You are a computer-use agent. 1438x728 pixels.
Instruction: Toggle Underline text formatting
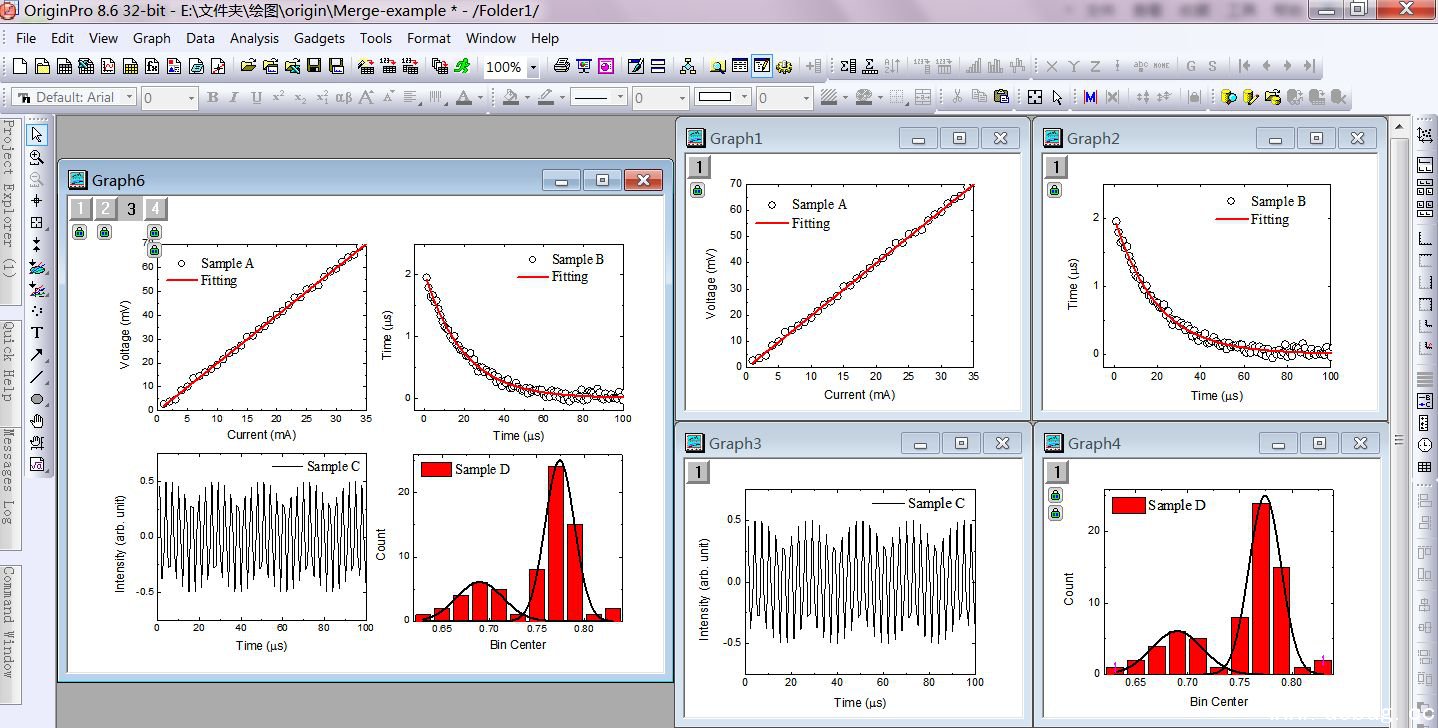click(256, 97)
